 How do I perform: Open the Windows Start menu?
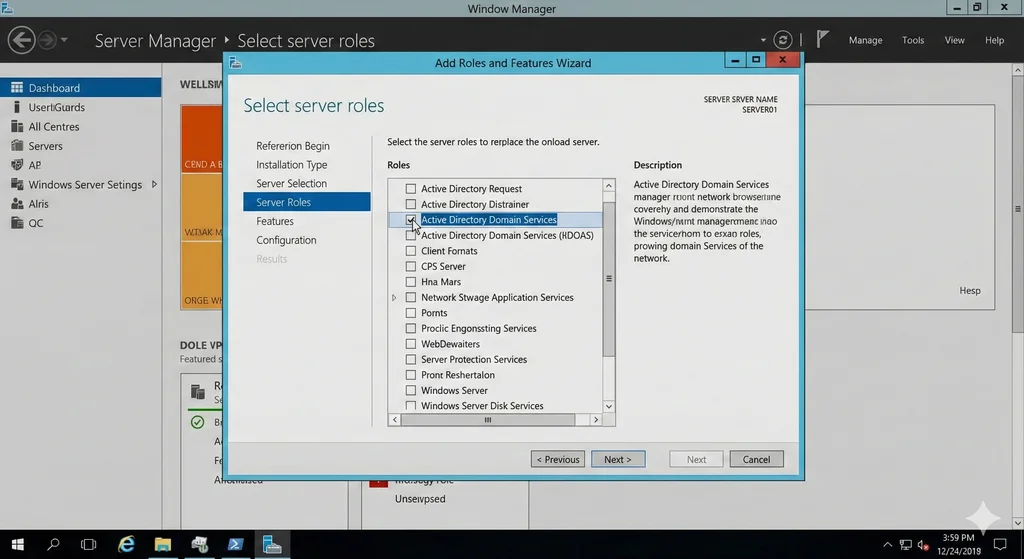point(18,544)
